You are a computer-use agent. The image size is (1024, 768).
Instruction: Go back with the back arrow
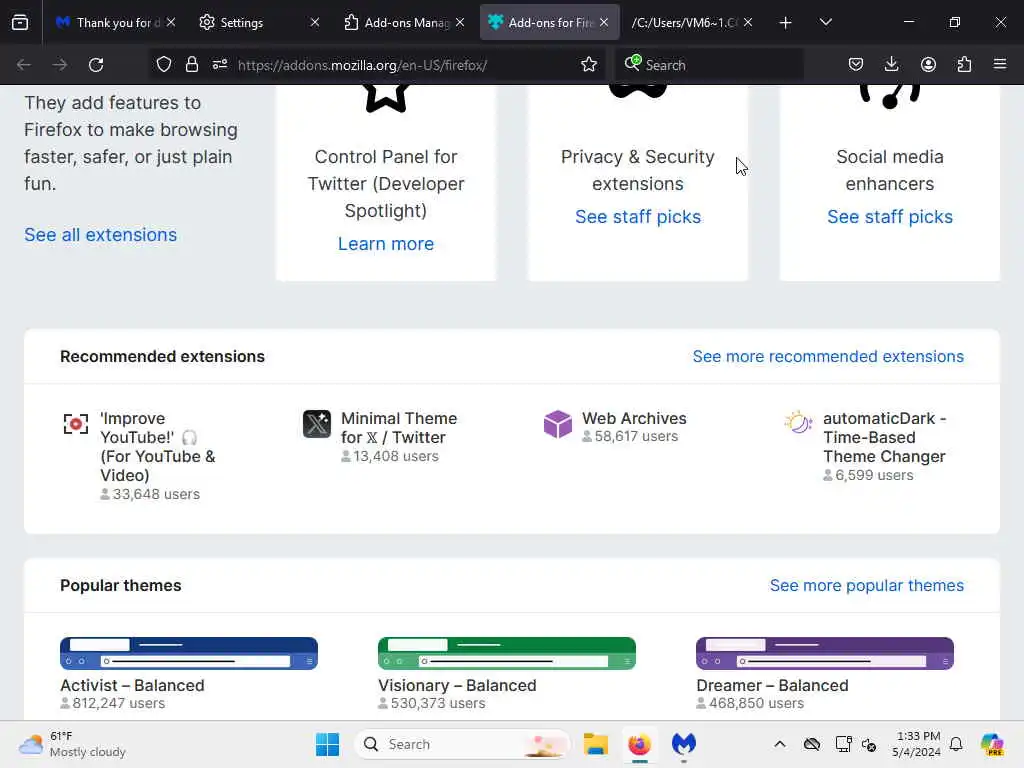pos(24,65)
